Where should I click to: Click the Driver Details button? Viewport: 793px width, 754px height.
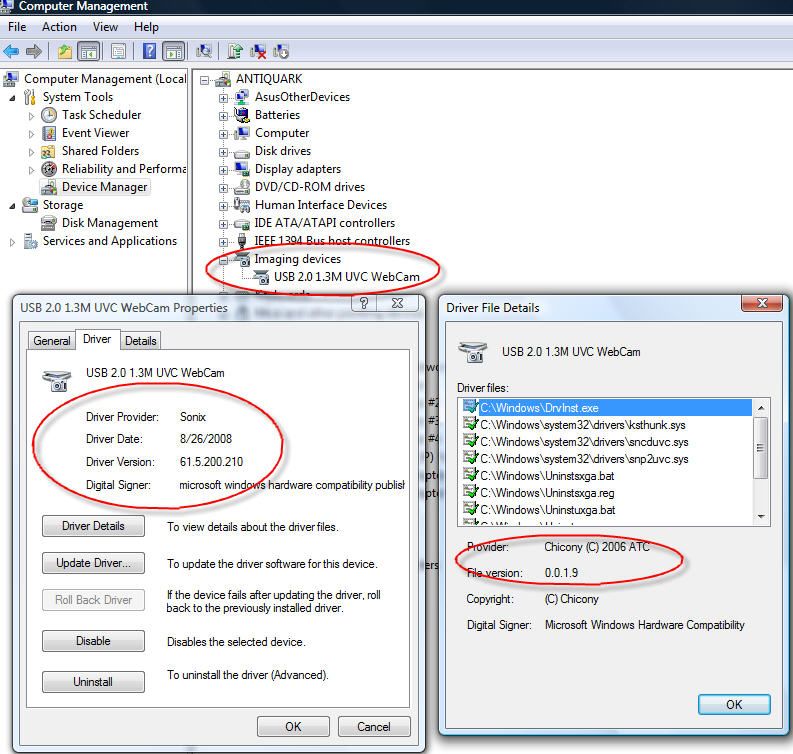point(94,526)
